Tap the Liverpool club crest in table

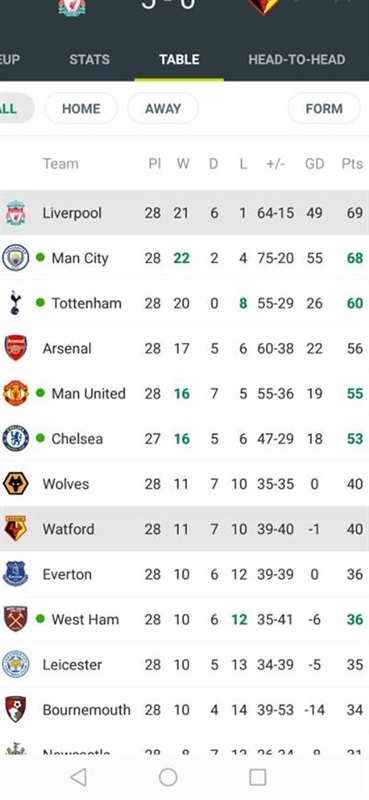(16, 213)
